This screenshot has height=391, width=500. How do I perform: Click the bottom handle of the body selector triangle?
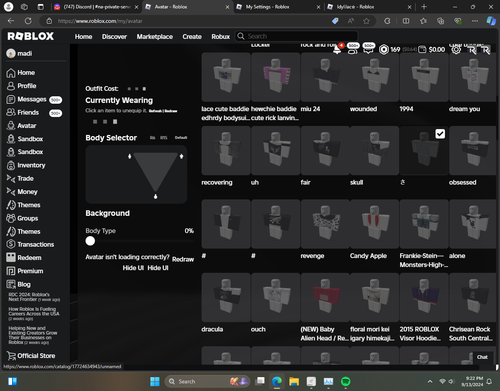click(x=155, y=197)
